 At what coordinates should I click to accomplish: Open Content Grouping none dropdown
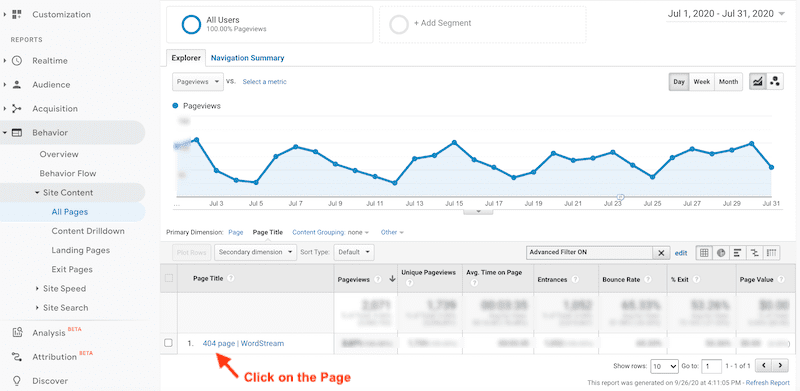pos(359,232)
